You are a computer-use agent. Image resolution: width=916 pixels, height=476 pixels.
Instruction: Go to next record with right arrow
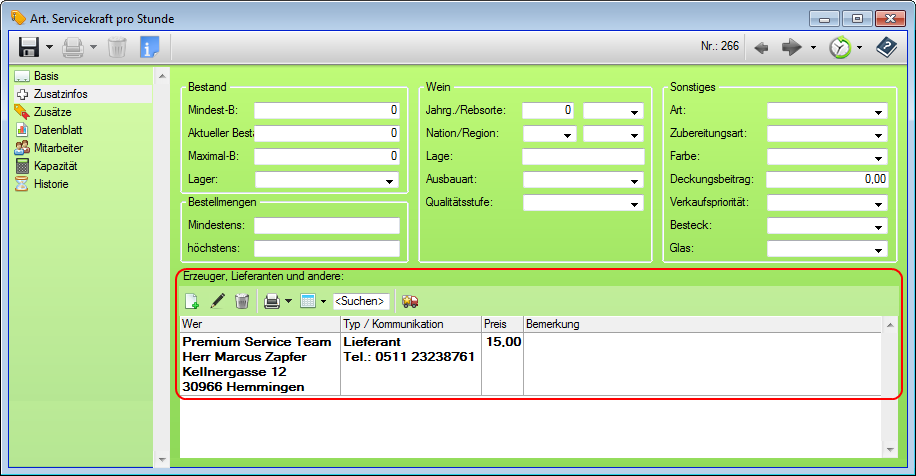tap(792, 47)
